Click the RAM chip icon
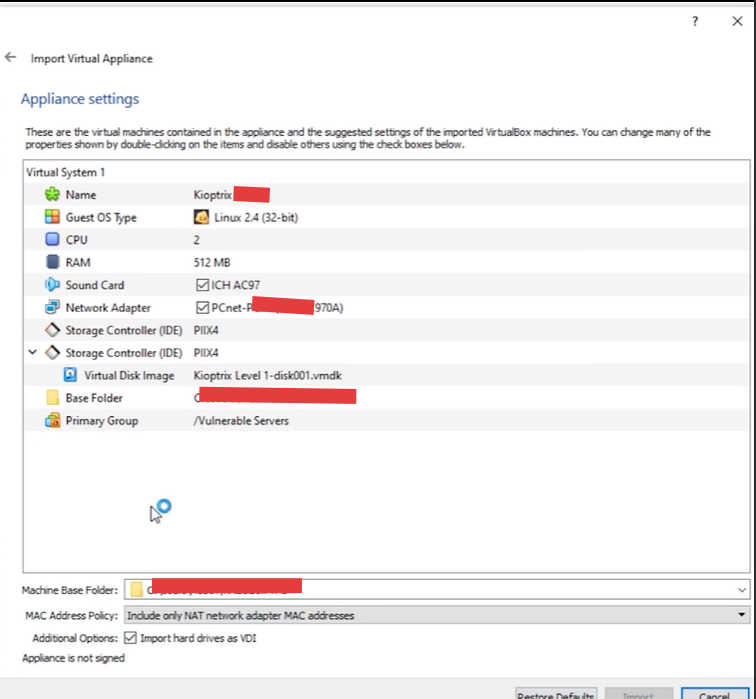756x699 pixels. click(x=52, y=262)
